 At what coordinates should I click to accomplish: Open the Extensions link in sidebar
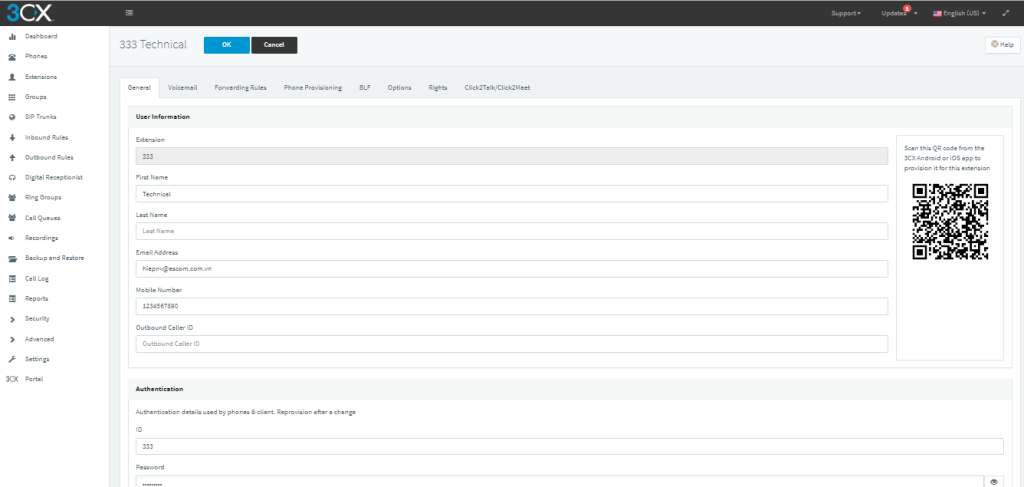tap(41, 77)
